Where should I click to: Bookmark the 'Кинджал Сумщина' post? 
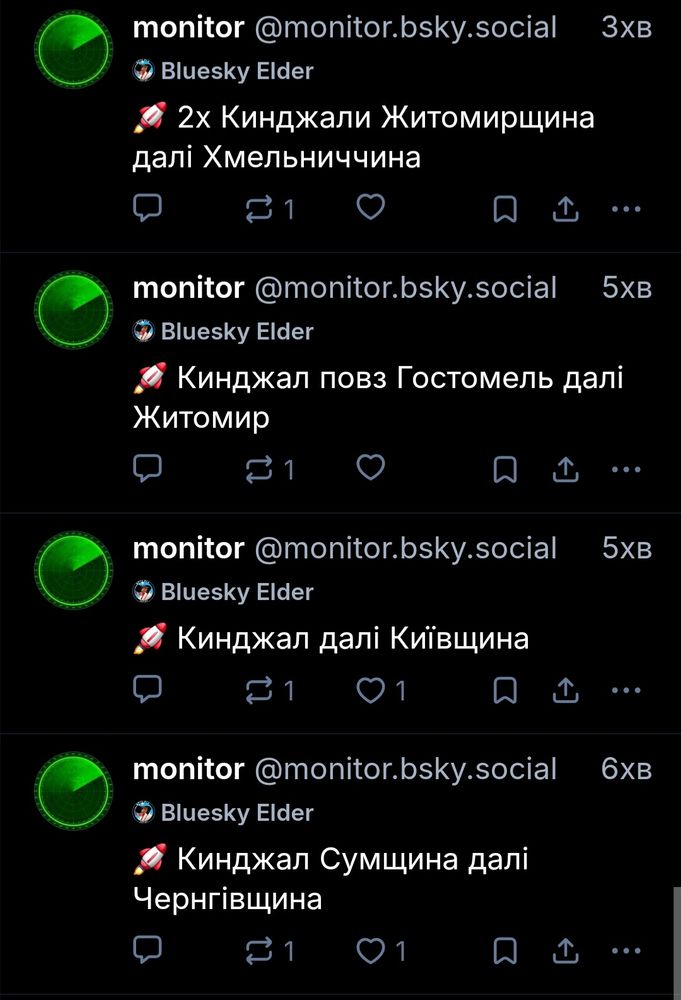[x=505, y=950]
